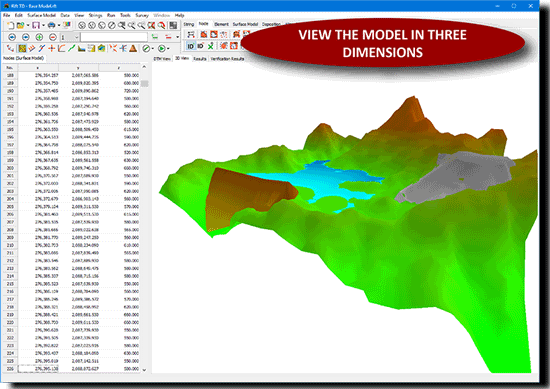
Task: Toggle the highlighted ID node label icon
Action: click(190, 46)
